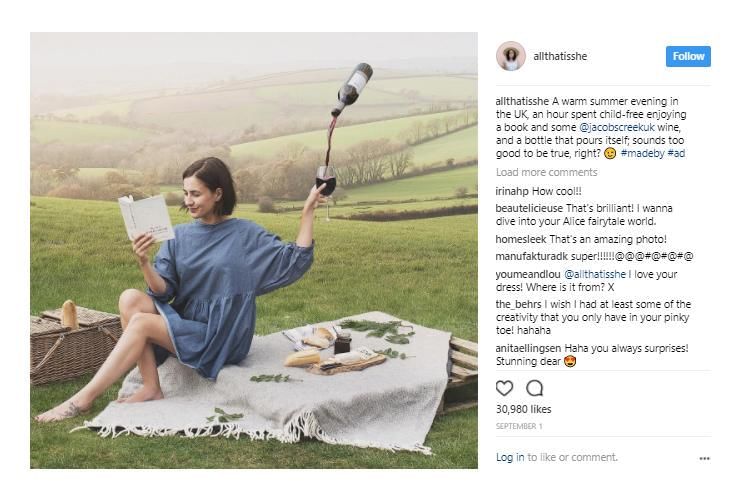
Task: Click the speech bubble comment icon
Action: click(x=534, y=388)
